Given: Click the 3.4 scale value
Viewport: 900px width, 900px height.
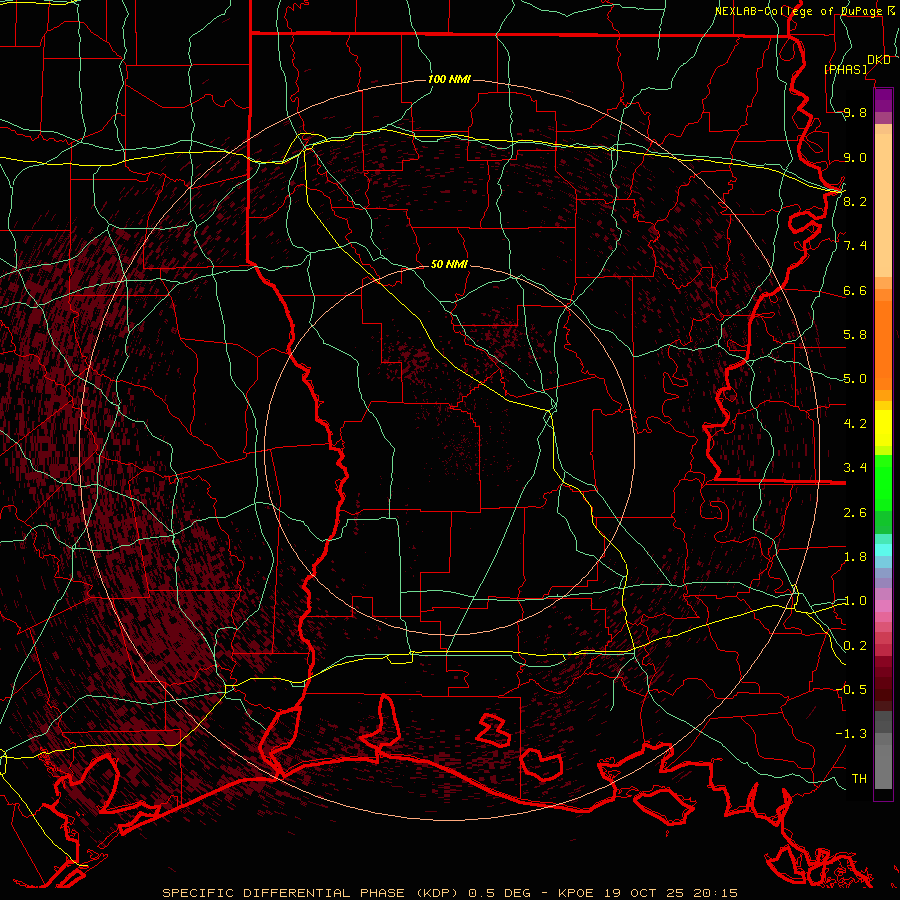Looking at the screenshot, I should pyautogui.click(x=855, y=468).
